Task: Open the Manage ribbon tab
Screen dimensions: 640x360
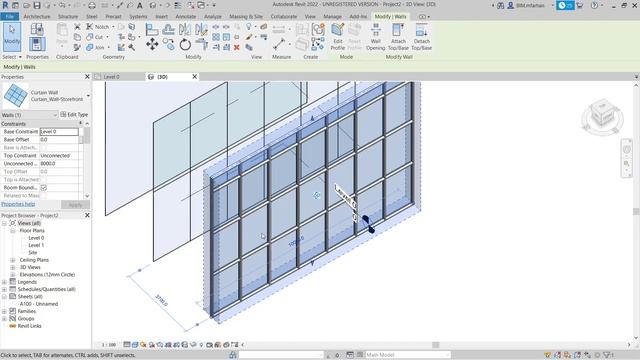Action: pyautogui.click(x=332, y=16)
